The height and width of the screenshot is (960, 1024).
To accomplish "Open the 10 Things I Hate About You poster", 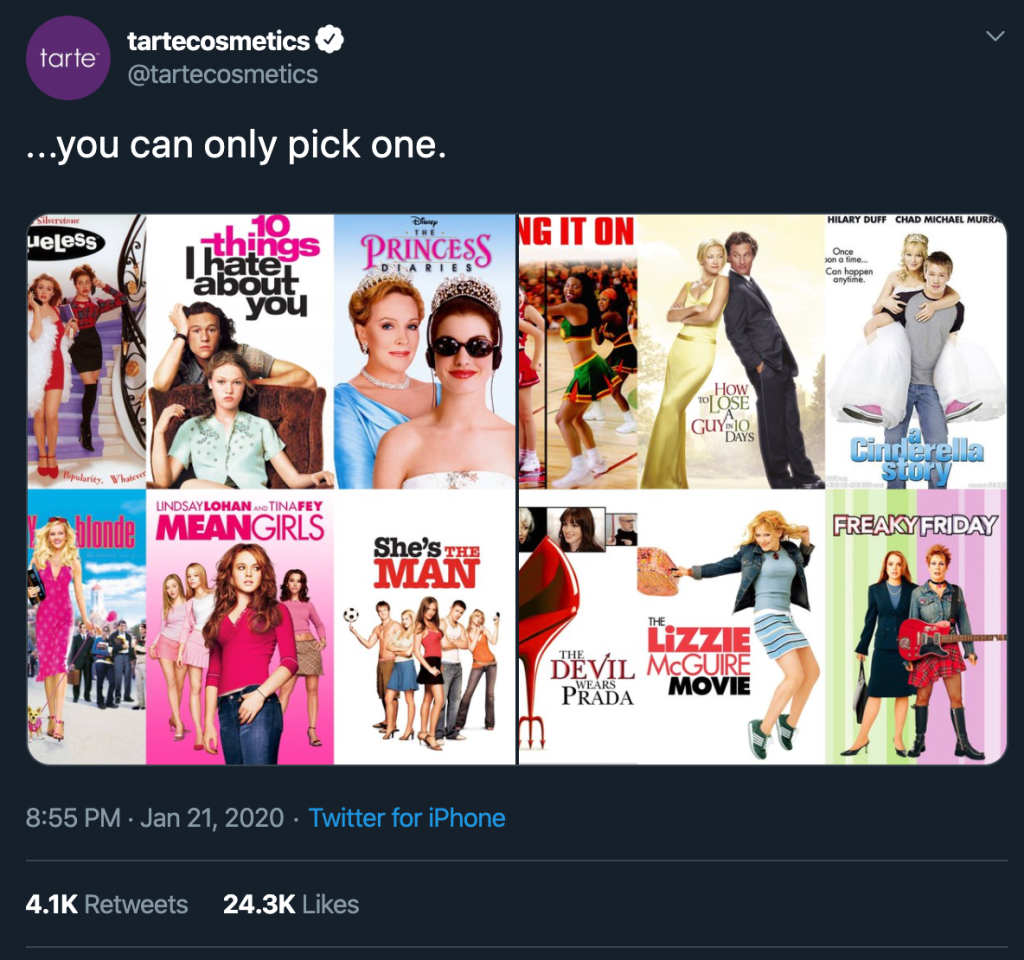I will click(x=240, y=351).
